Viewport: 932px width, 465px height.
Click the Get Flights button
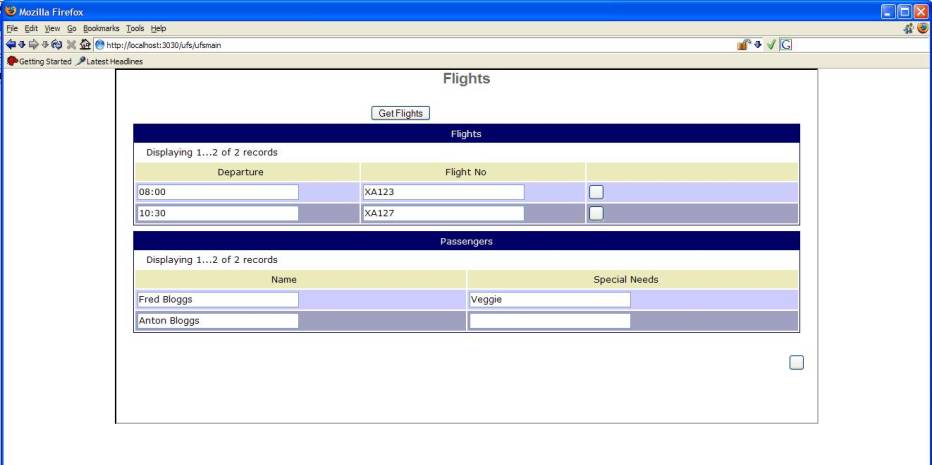click(400, 114)
